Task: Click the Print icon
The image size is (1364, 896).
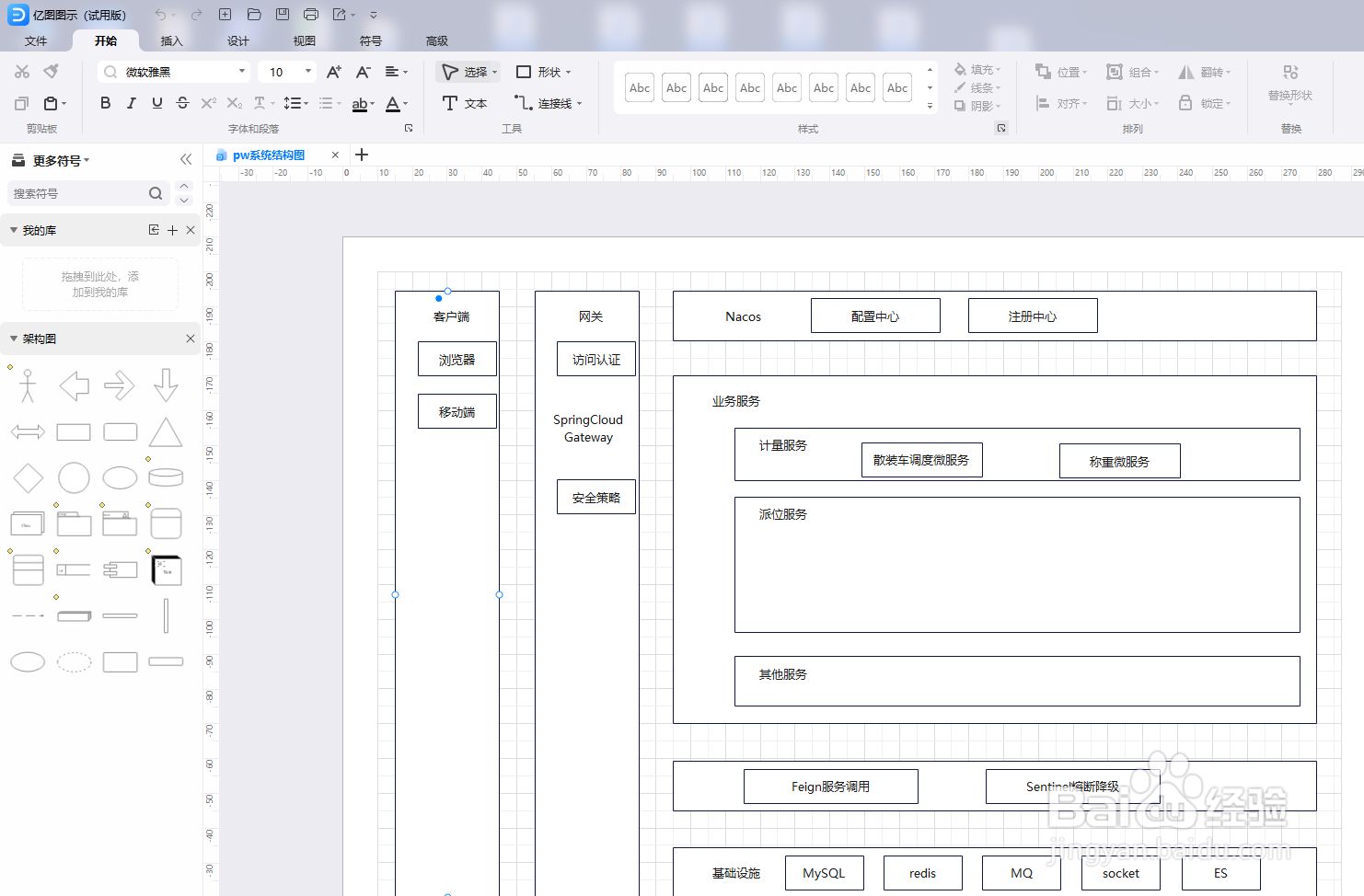Action: coord(311,15)
